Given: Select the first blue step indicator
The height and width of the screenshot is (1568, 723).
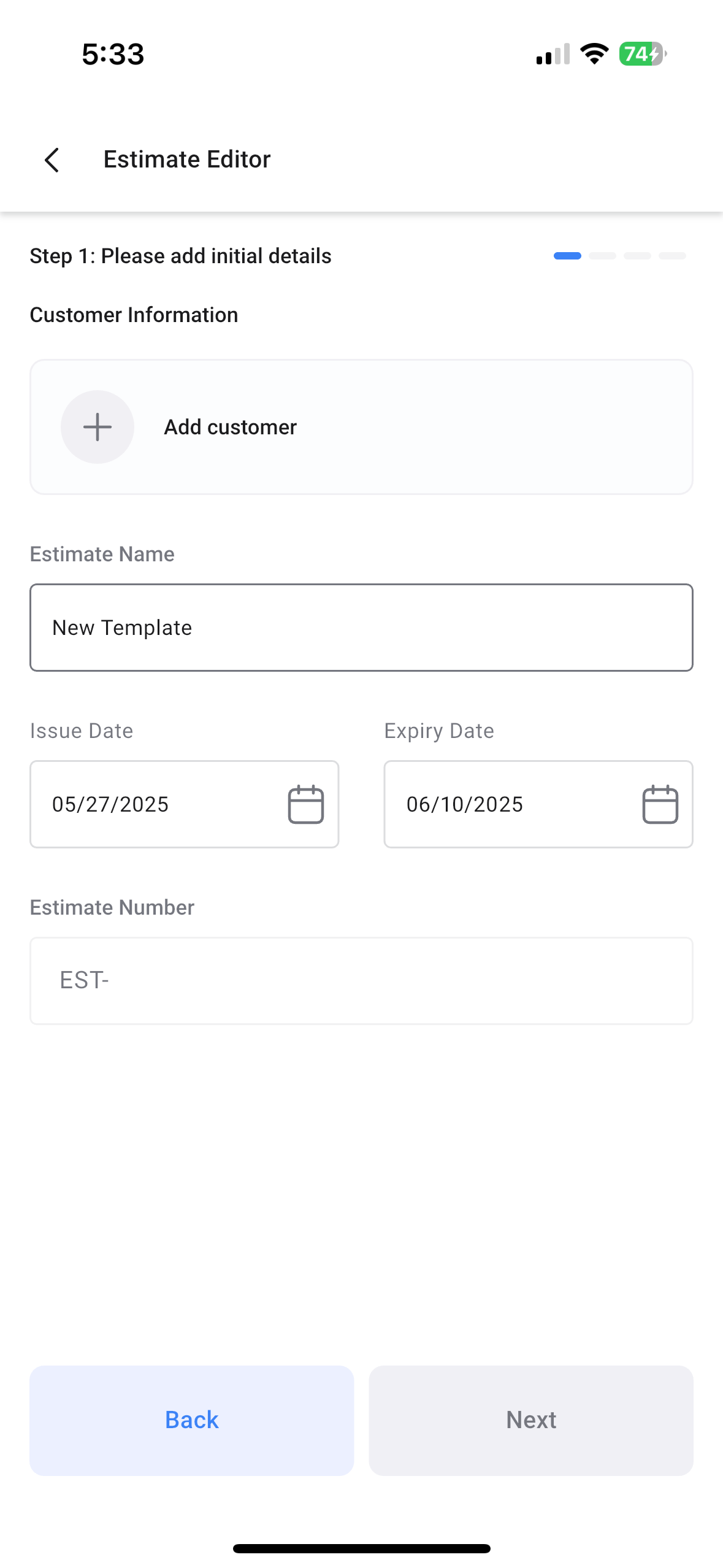Looking at the screenshot, I should click(567, 256).
